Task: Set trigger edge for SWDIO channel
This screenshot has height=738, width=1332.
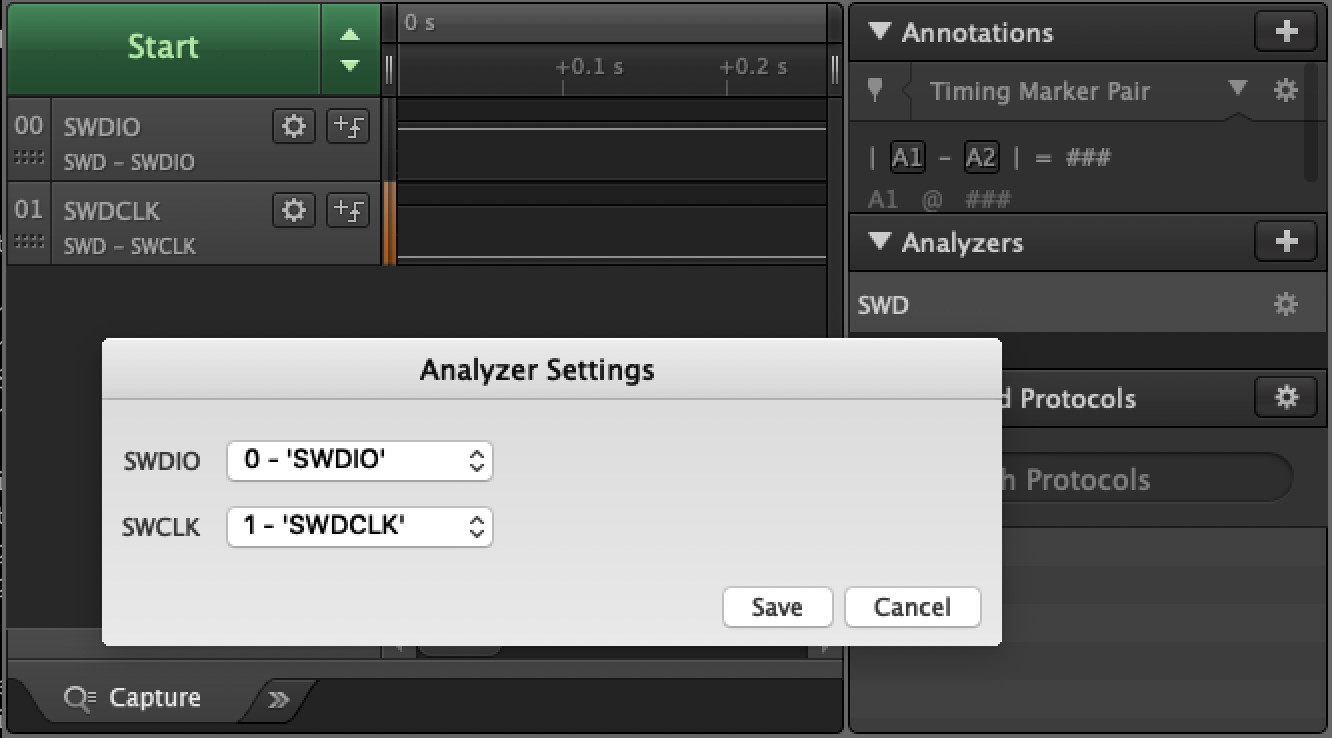Action: (348, 127)
